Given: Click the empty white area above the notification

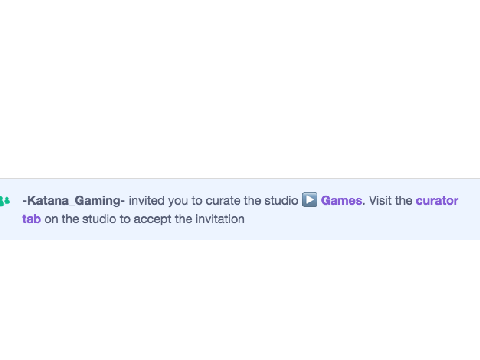Looking at the screenshot, I should [x=240, y=89].
